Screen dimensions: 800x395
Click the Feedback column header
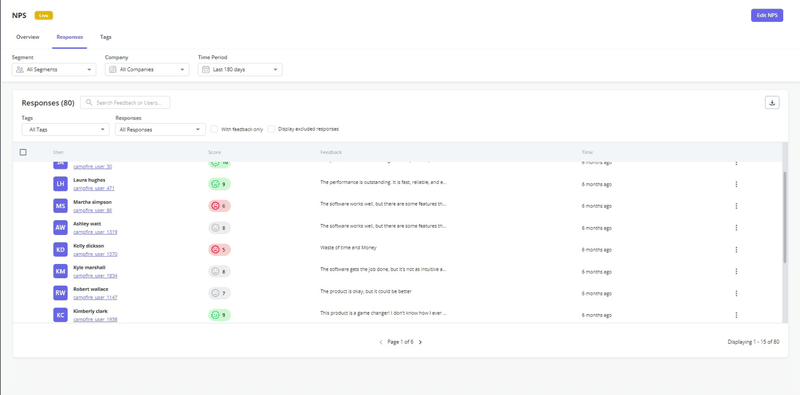331,152
